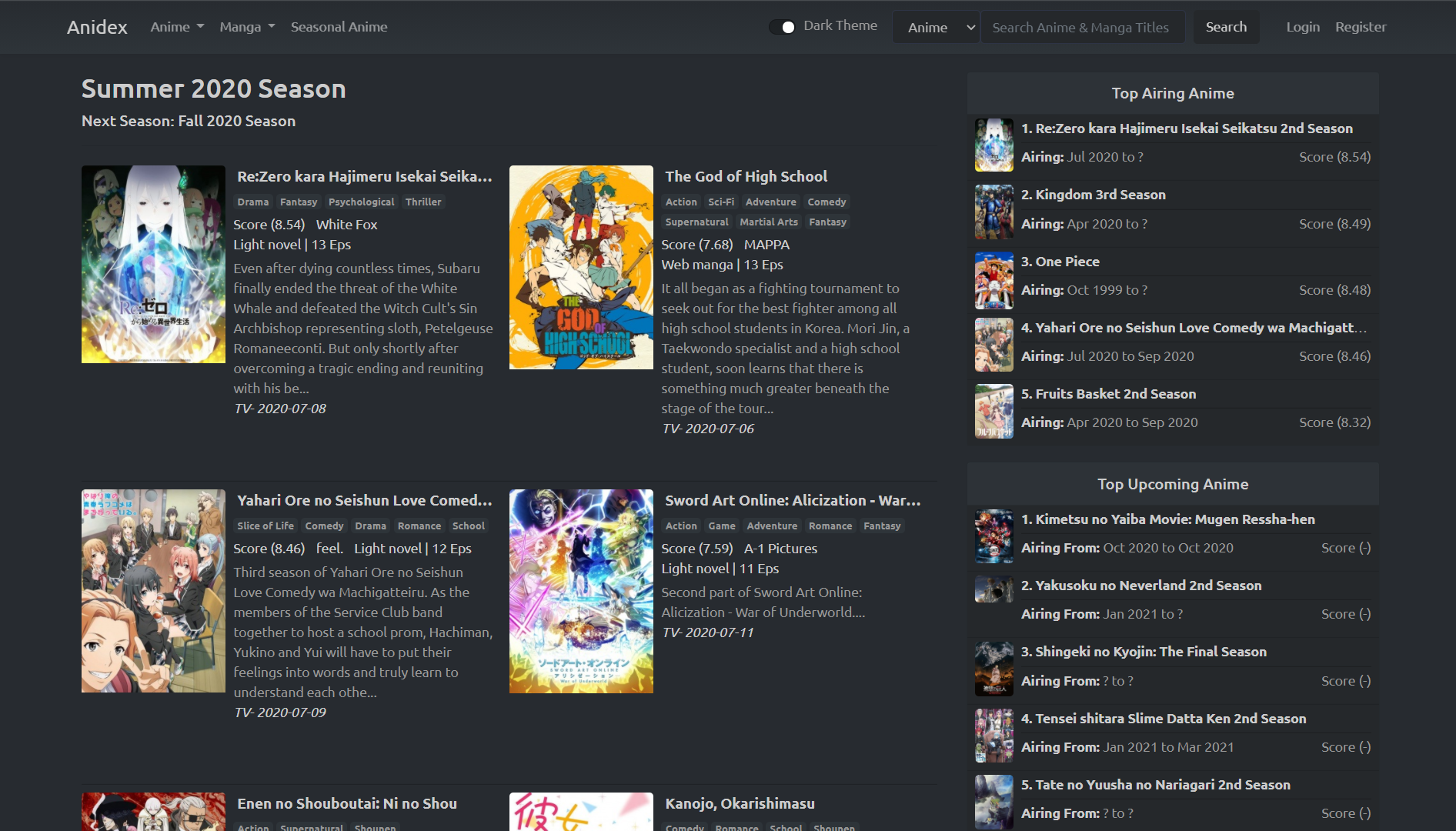Select the Adventure tag under Sword Art Online

tap(772, 526)
